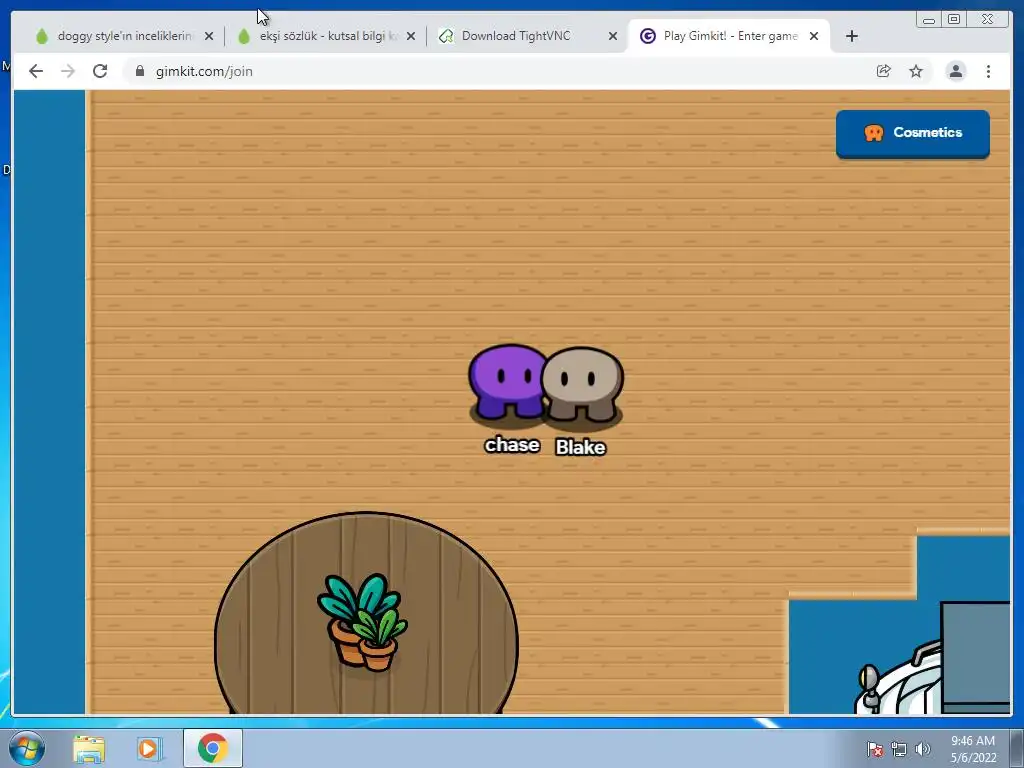Click the Gimkit favicon on active tab
Screen dimensions: 1024x768
(647, 36)
